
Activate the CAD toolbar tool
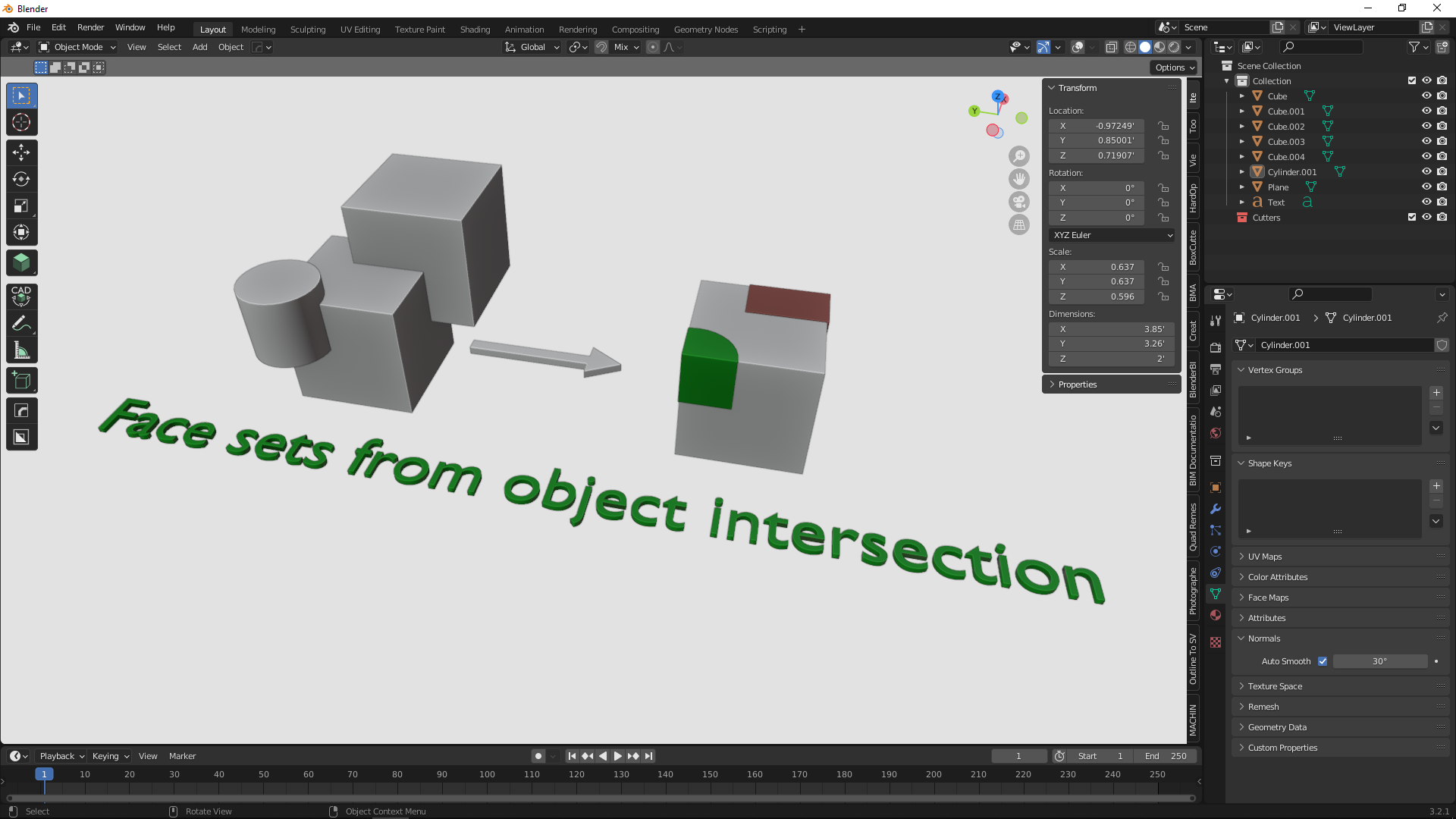tap(21, 297)
